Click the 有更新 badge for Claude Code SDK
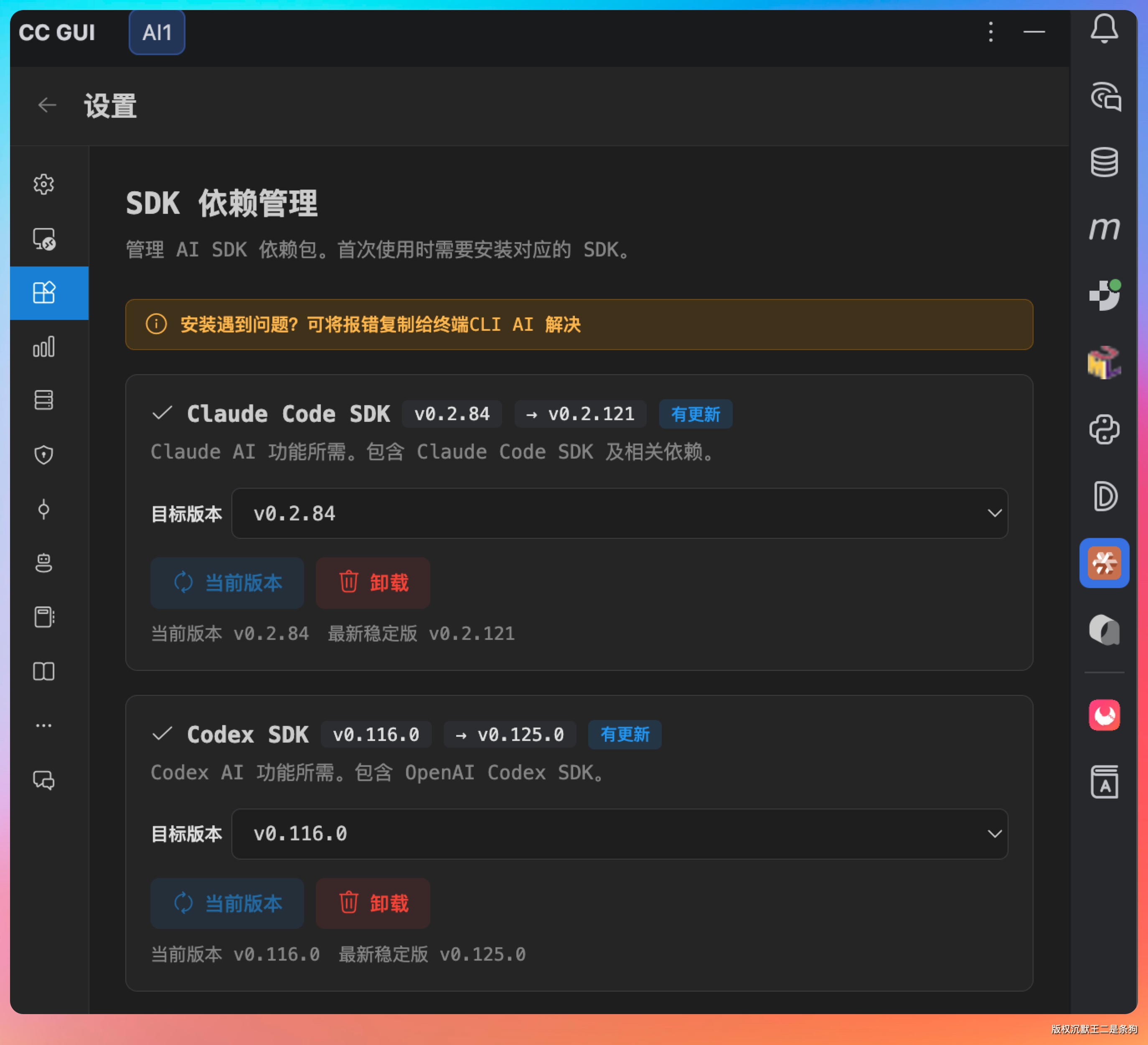Image resolution: width=1148 pixels, height=1045 pixels. click(695, 414)
